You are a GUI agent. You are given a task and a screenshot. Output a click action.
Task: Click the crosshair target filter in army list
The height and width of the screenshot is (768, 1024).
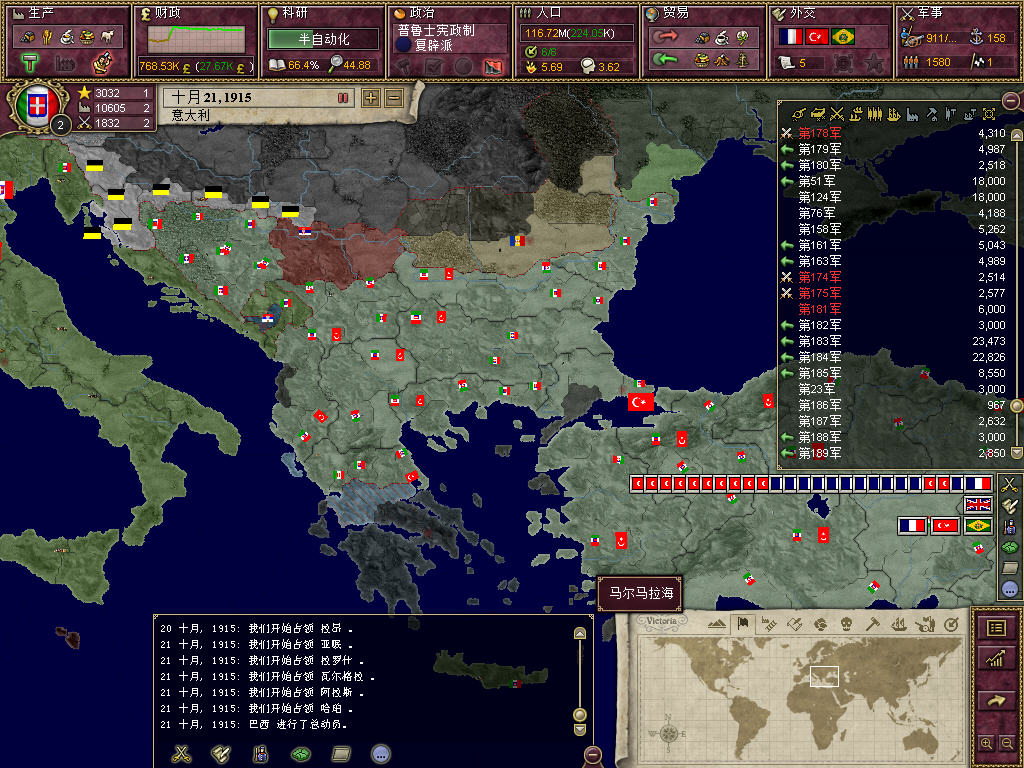(x=989, y=114)
